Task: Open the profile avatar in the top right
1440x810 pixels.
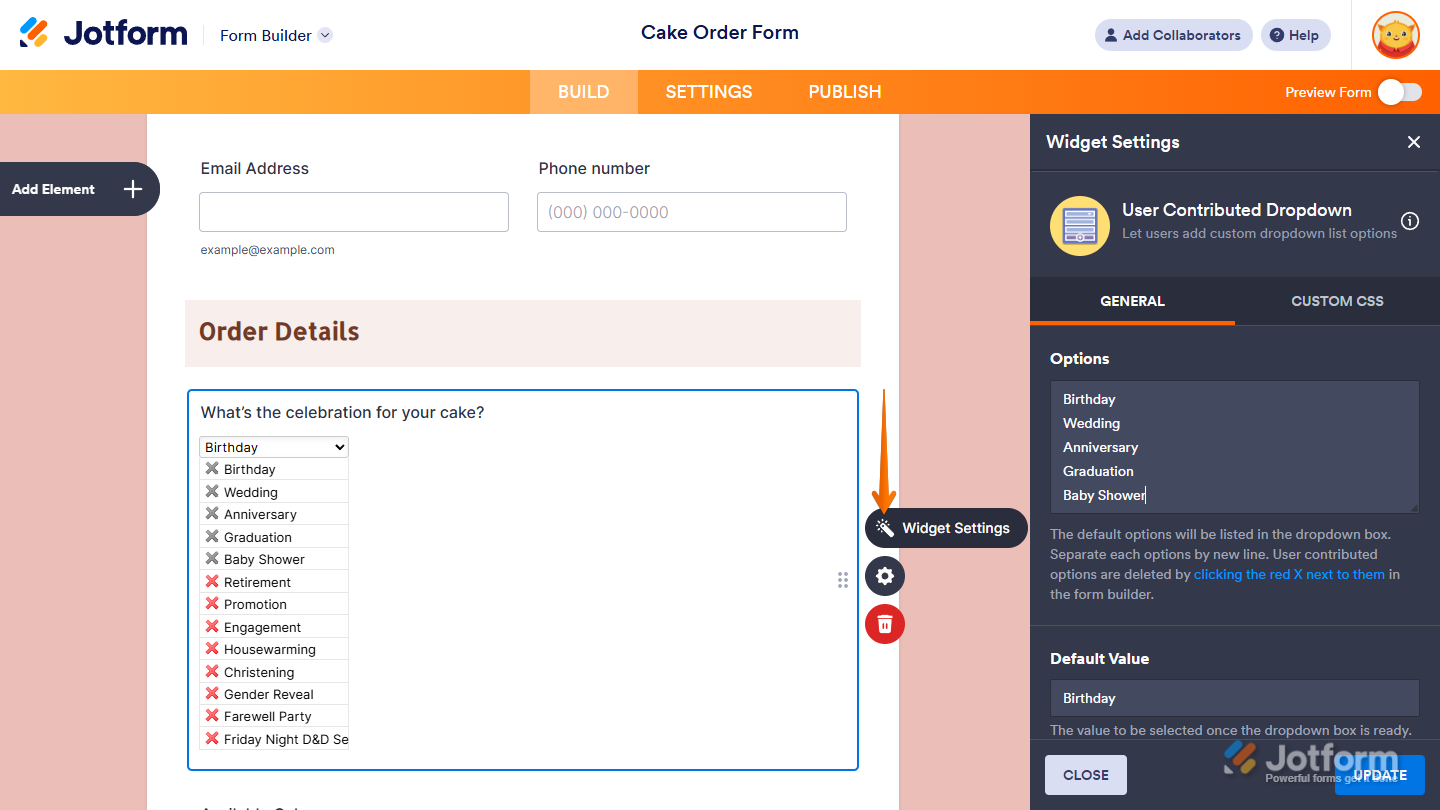Action: (1394, 35)
